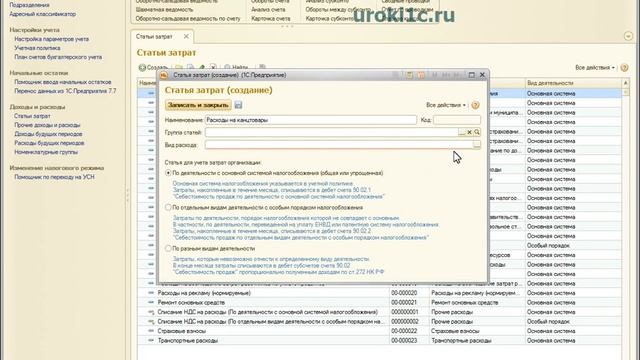Click the row icon of Страховые взносы

(x=151, y=331)
